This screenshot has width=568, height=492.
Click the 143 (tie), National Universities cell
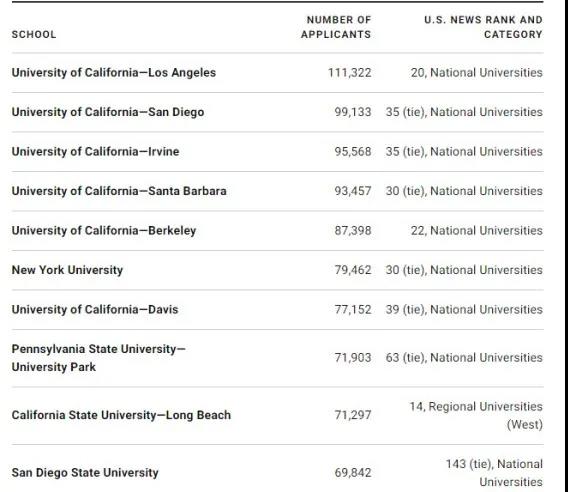click(494, 473)
